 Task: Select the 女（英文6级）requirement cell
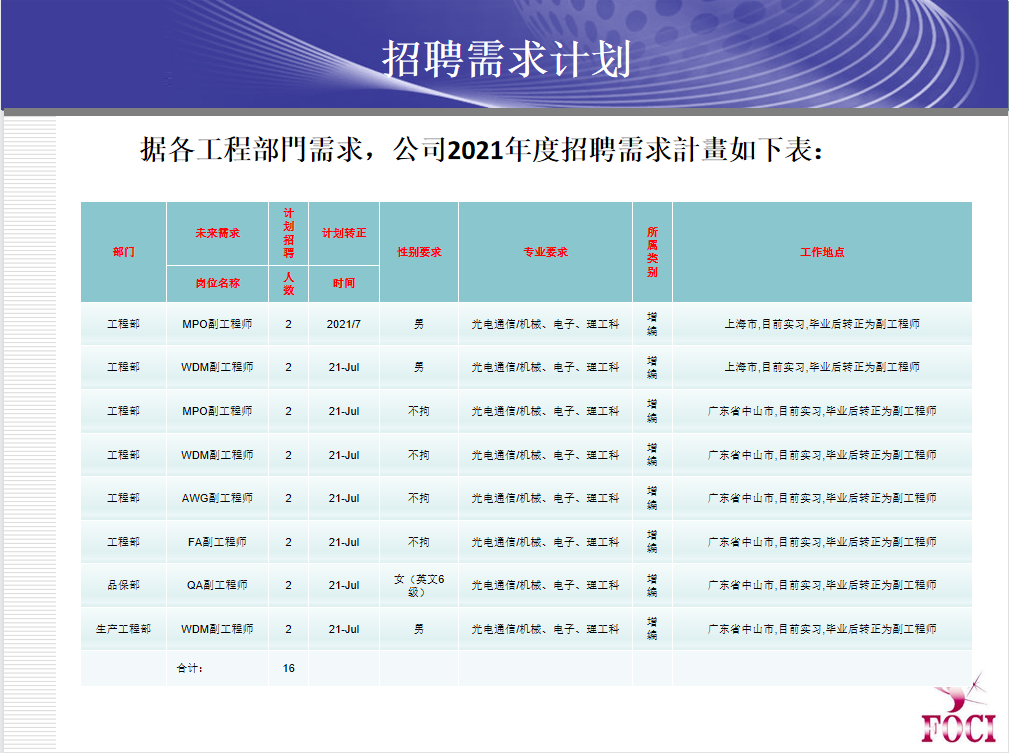click(x=419, y=585)
